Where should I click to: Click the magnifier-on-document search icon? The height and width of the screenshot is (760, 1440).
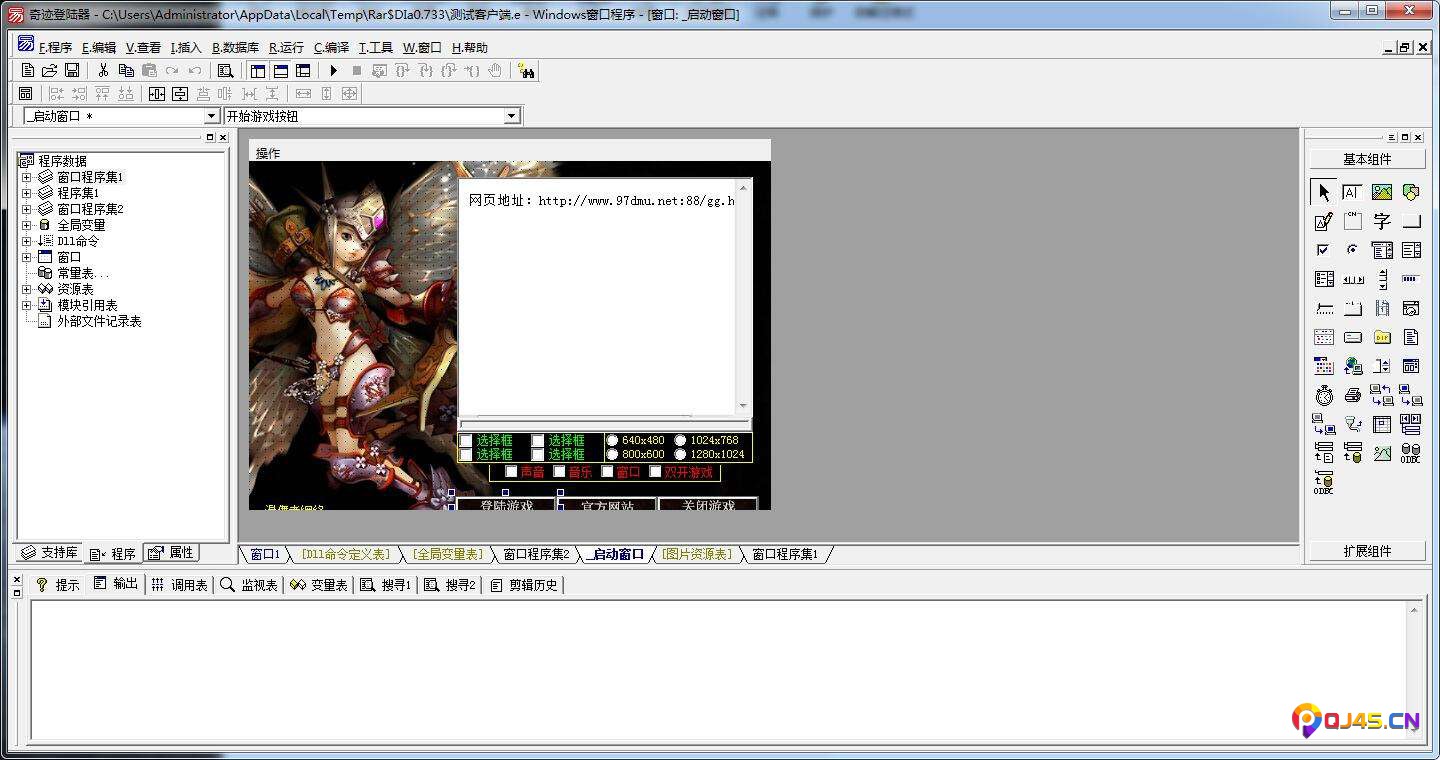pos(226,70)
